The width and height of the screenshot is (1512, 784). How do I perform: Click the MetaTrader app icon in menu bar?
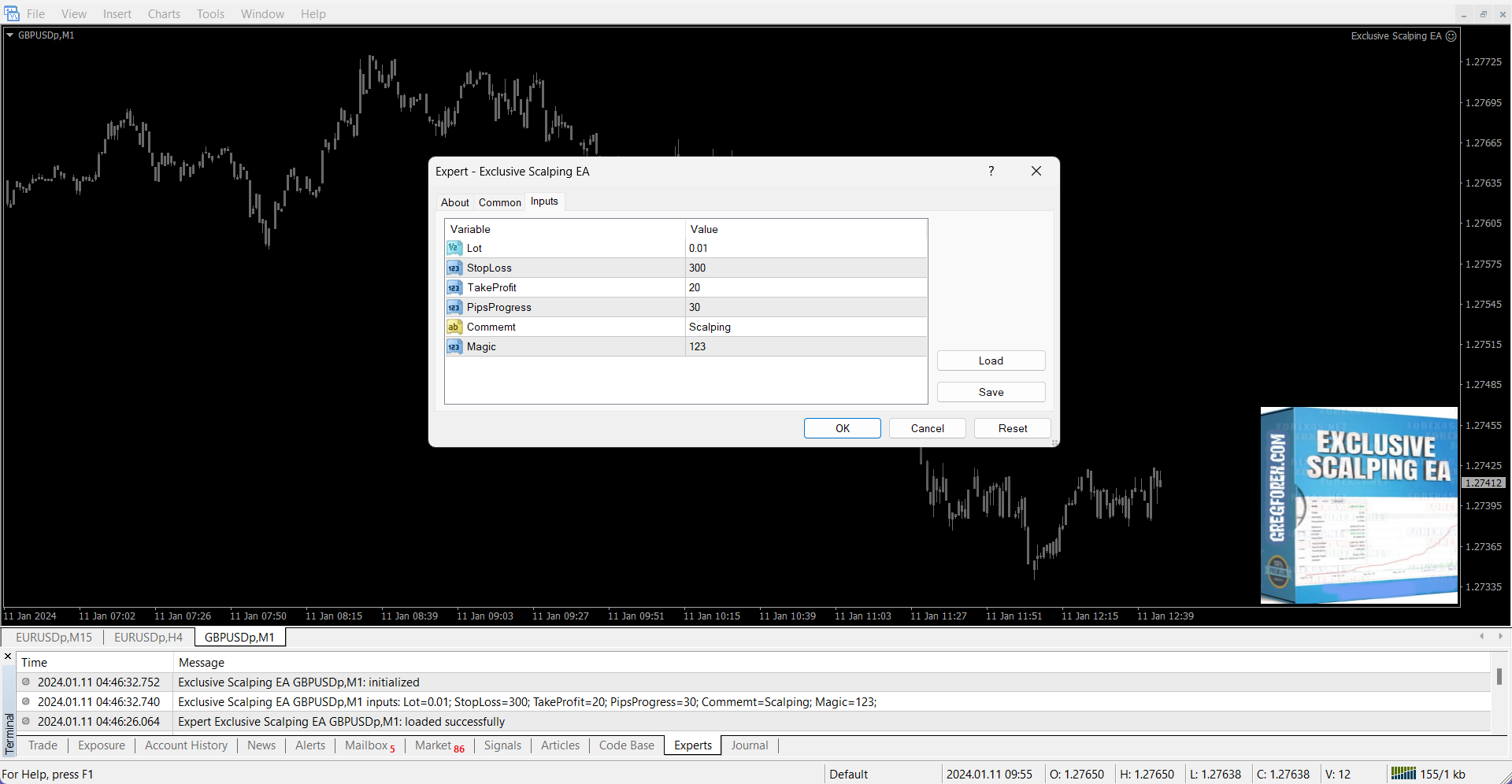12,13
